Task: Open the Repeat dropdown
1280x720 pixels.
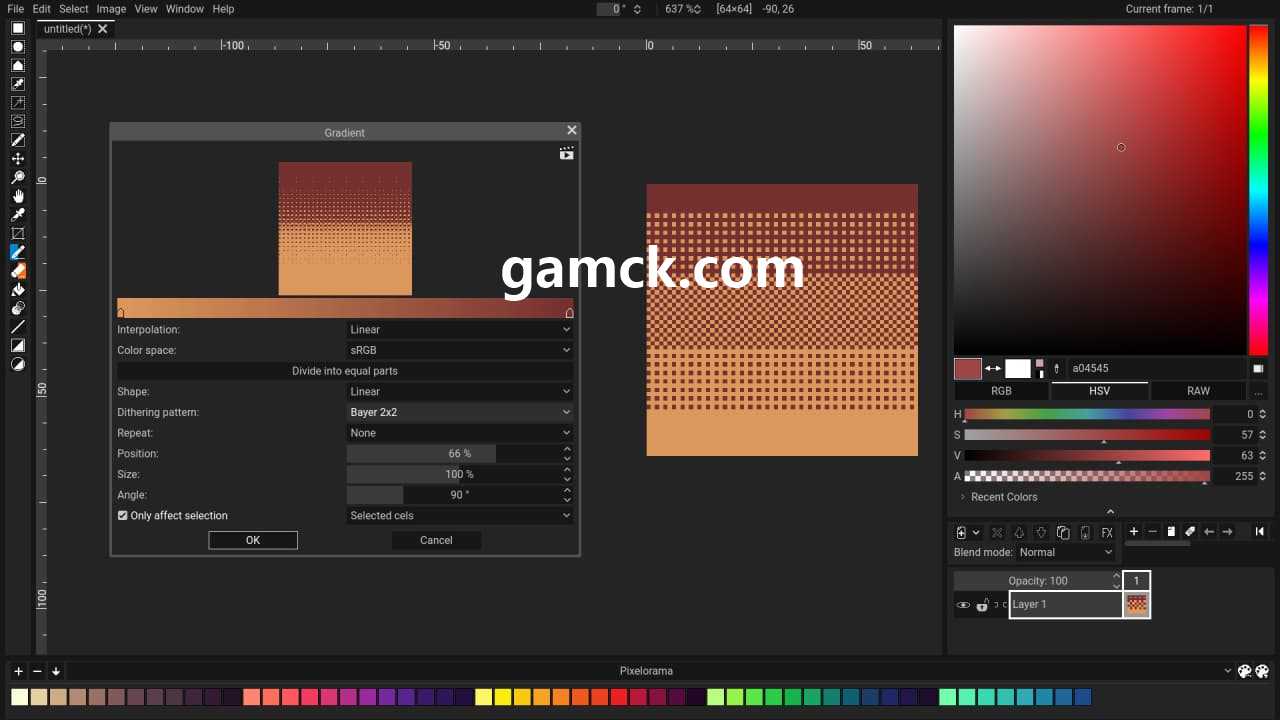Action: [460, 433]
